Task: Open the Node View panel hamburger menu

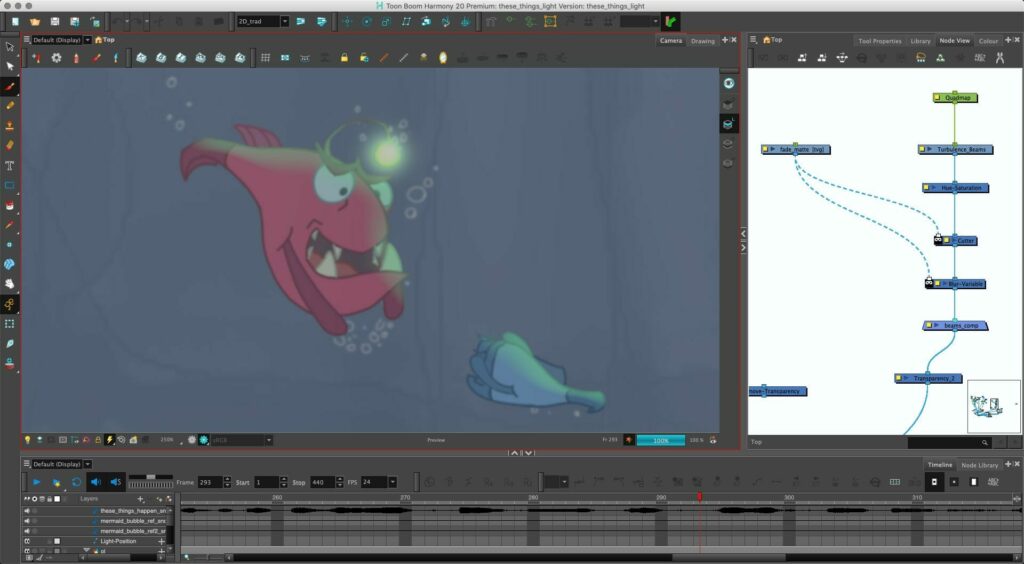Action: pos(753,40)
